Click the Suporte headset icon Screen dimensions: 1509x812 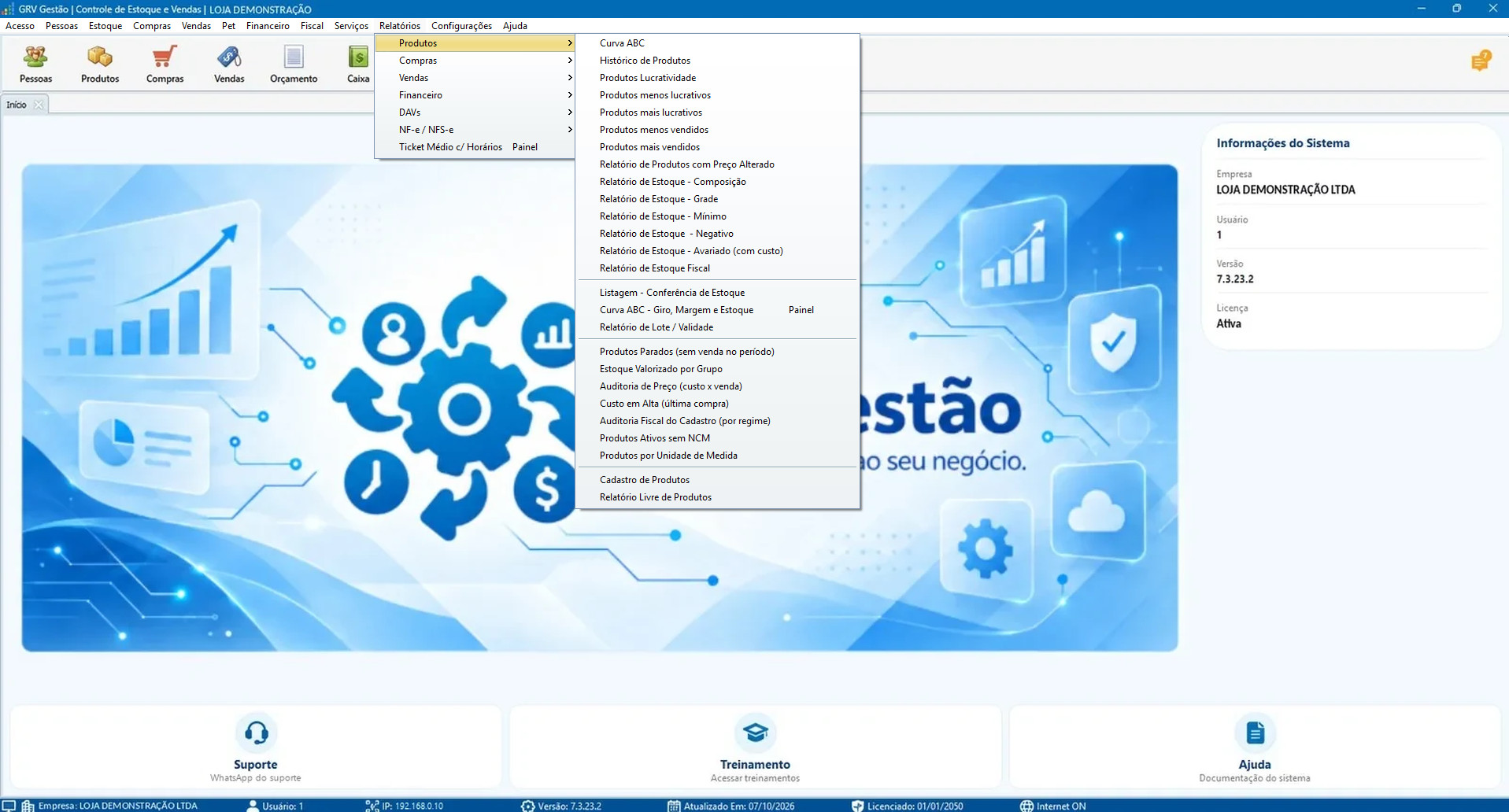pos(256,733)
